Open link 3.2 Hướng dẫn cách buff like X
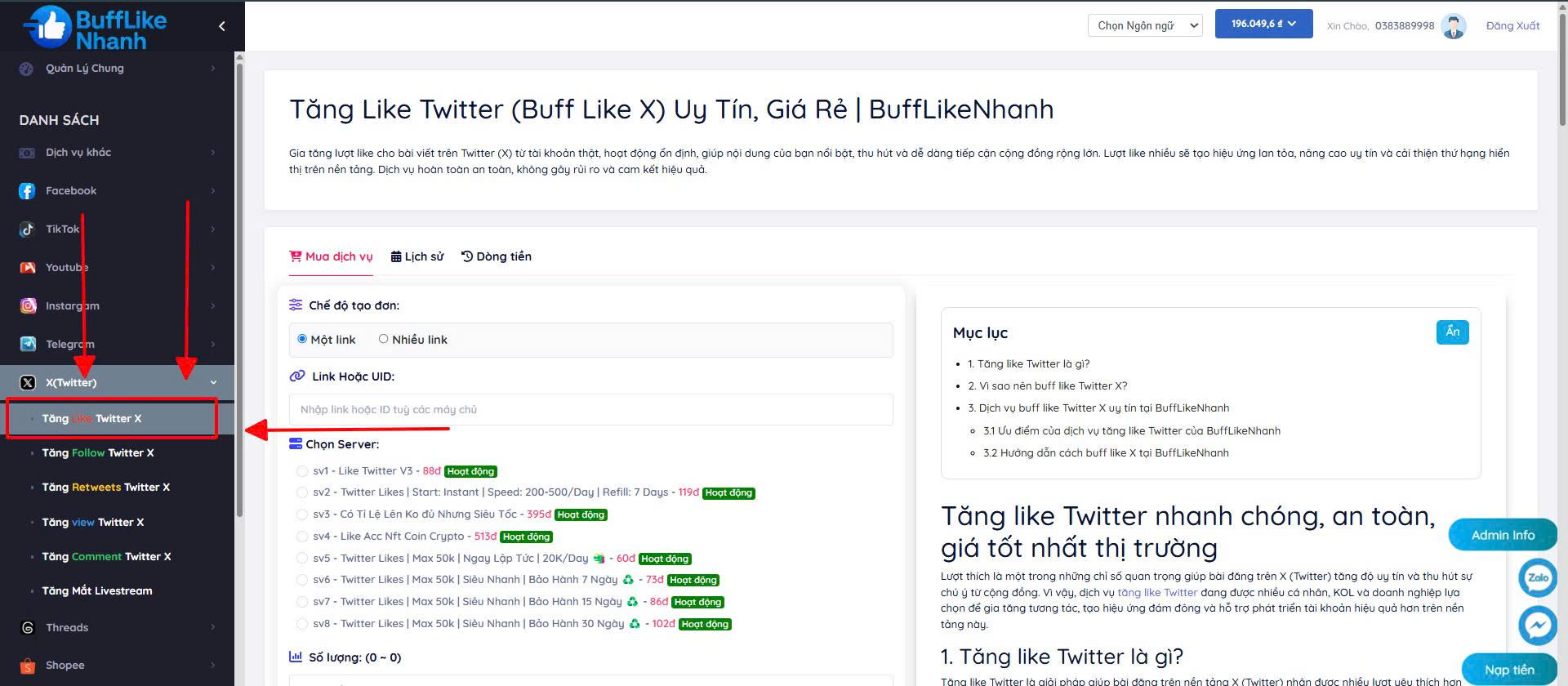Viewport: 1568px width, 686px height. point(1106,453)
